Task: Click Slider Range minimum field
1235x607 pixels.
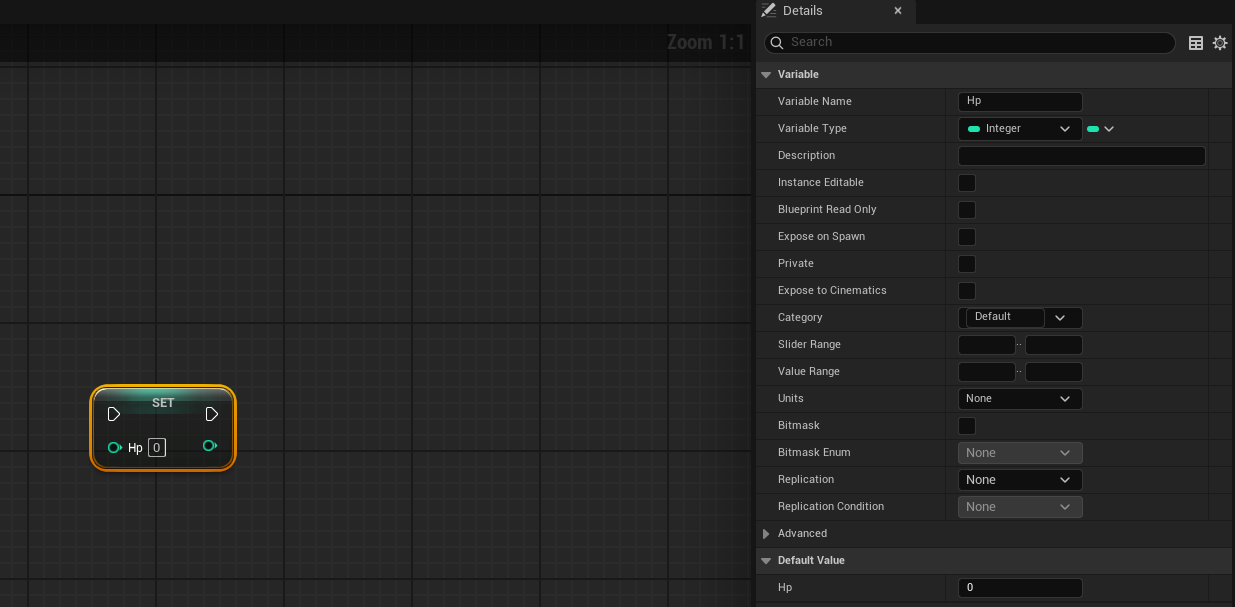Action: (987, 345)
